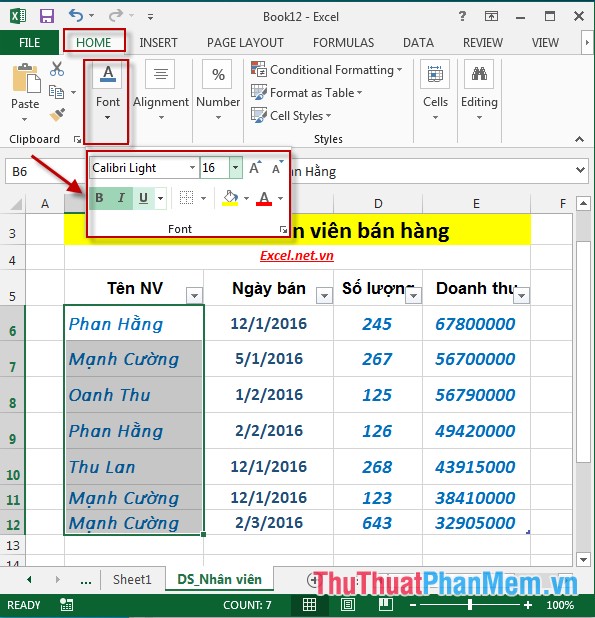Expand the formula bar chevron
The height and width of the screenshot is (618, 595).
[x=580, y=170]
